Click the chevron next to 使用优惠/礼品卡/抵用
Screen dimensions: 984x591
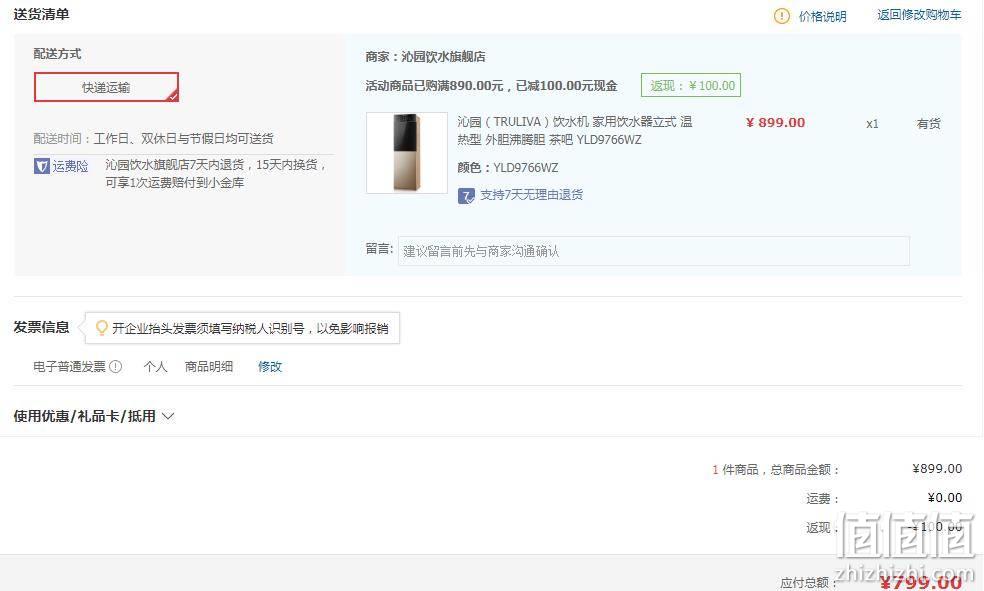(168, 416)
